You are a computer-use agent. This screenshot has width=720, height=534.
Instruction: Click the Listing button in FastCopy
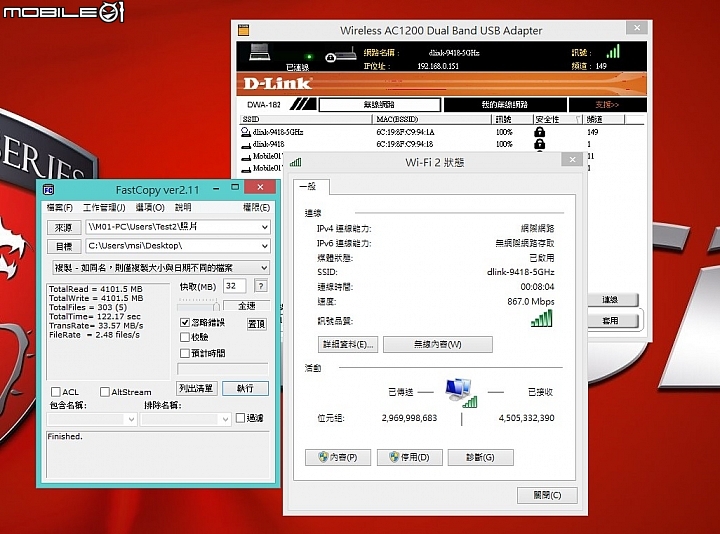coord(197,388)
